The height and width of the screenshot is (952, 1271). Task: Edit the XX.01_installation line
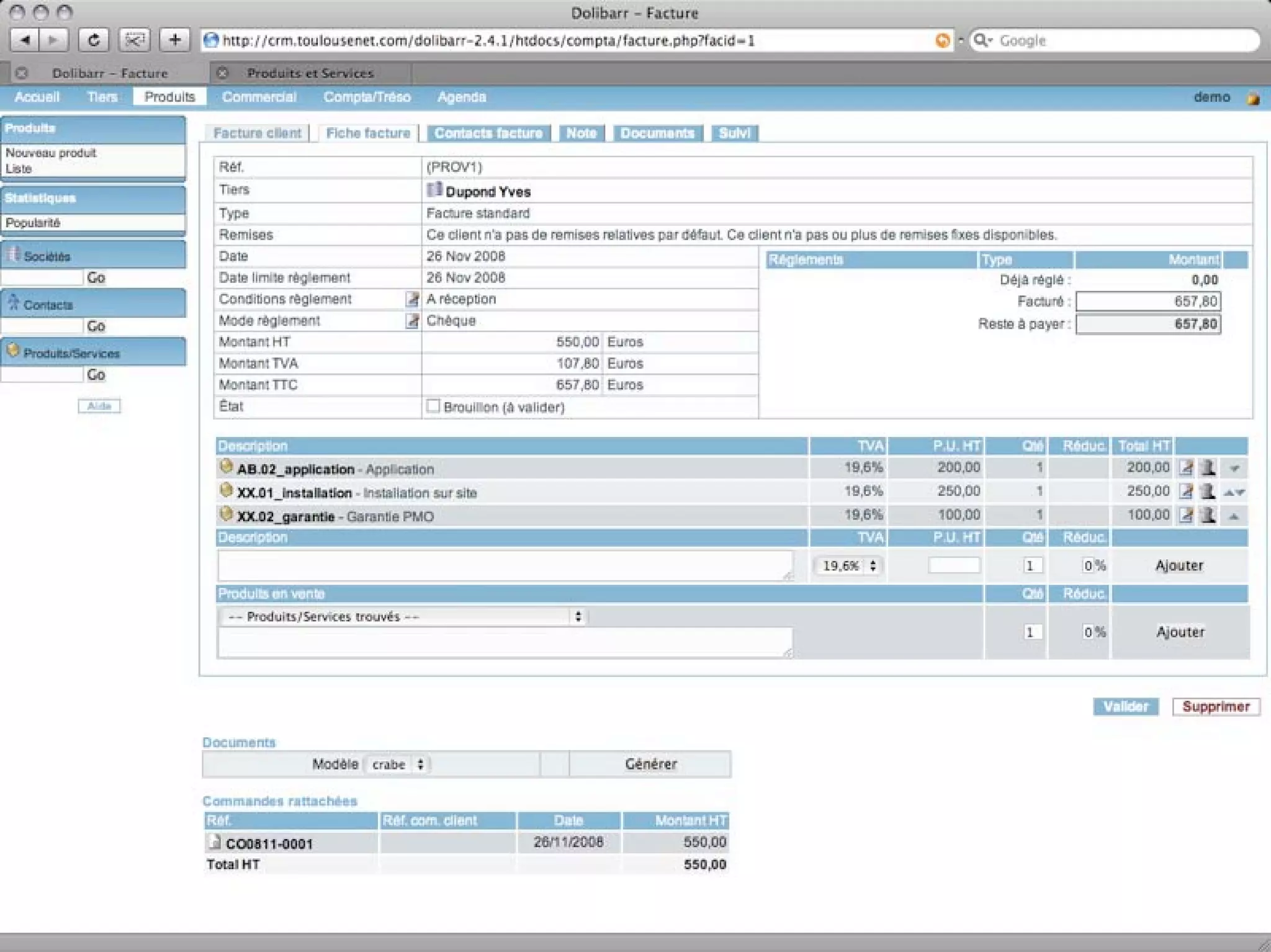[1186, 492]
